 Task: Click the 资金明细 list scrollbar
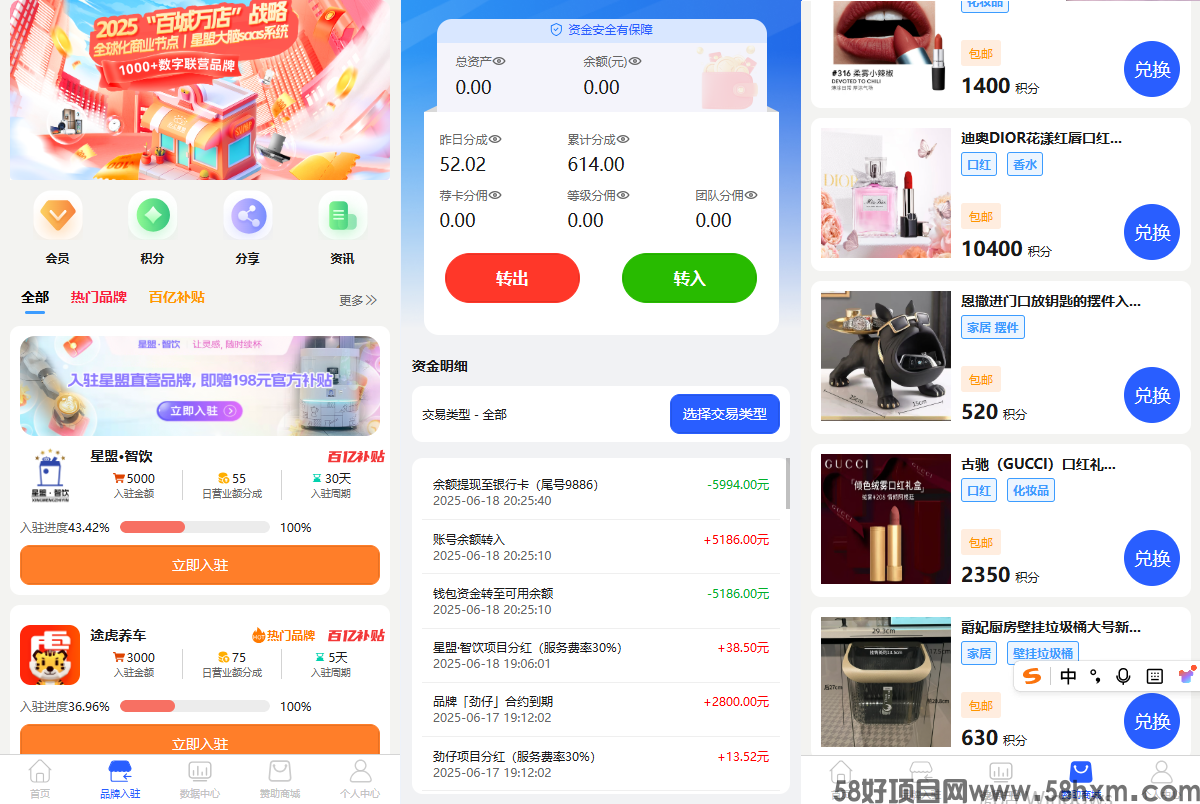coord(788,484)
